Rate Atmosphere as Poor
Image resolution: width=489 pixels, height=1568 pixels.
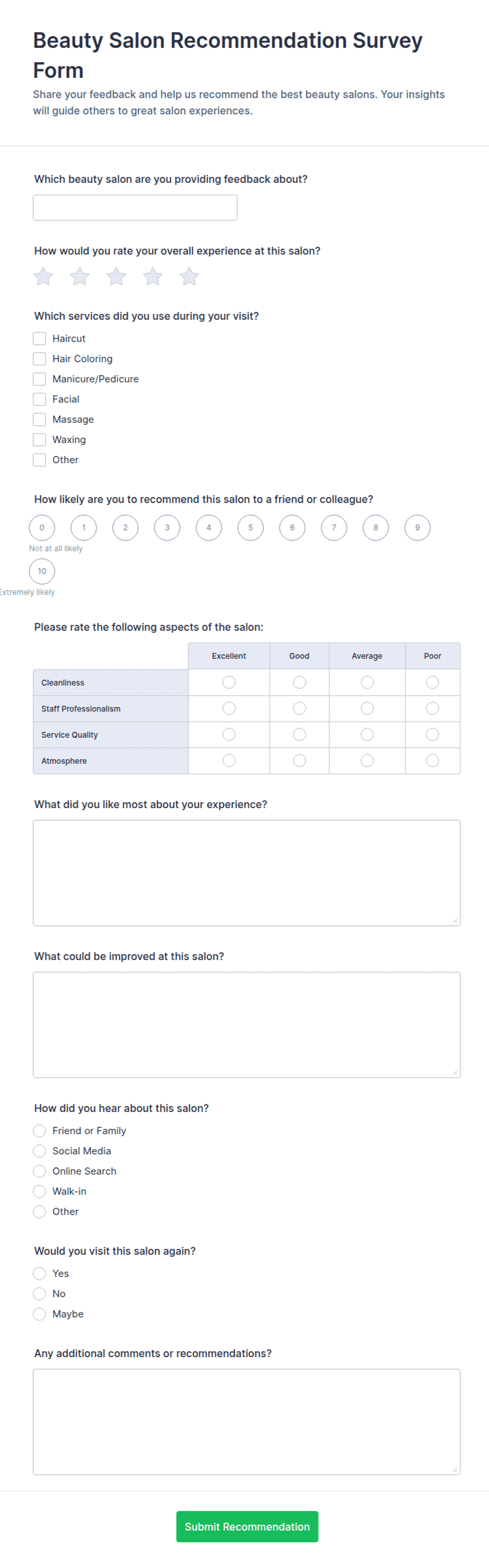[432, 761]
